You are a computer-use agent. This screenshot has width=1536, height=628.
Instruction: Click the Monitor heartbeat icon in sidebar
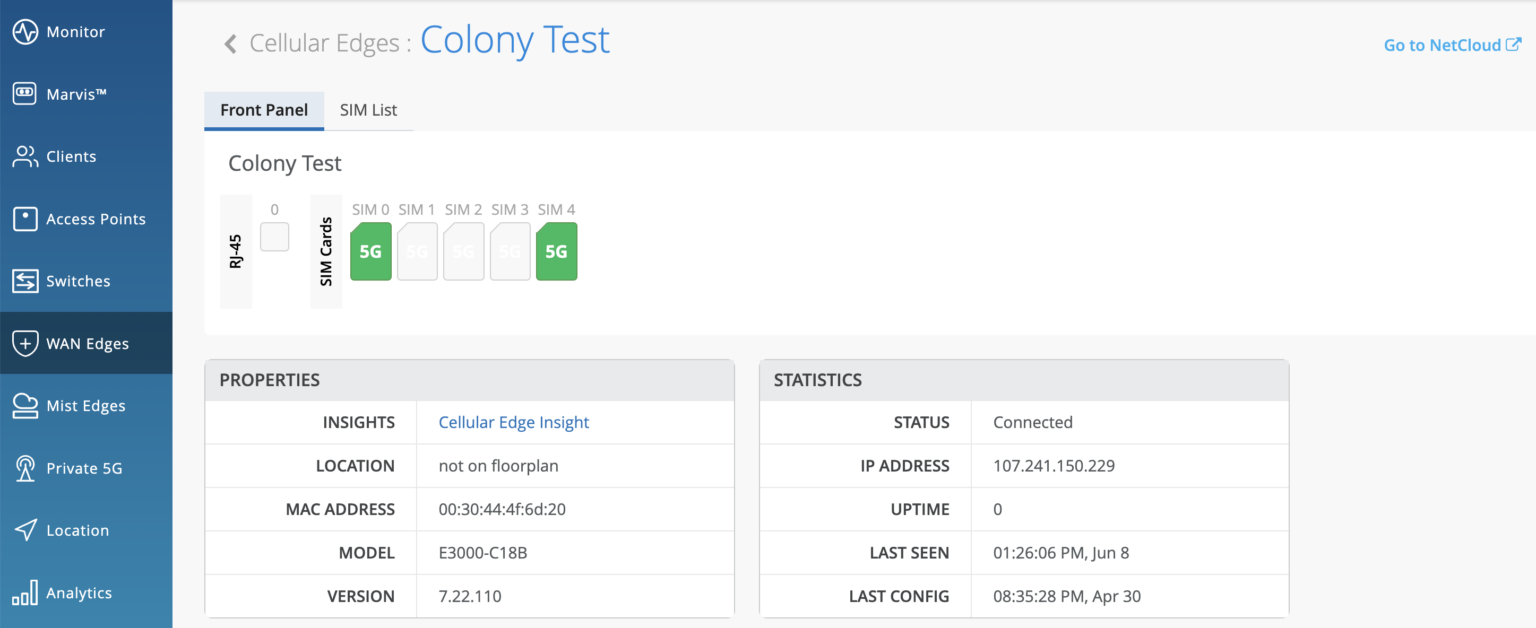[x=25, y=32]
